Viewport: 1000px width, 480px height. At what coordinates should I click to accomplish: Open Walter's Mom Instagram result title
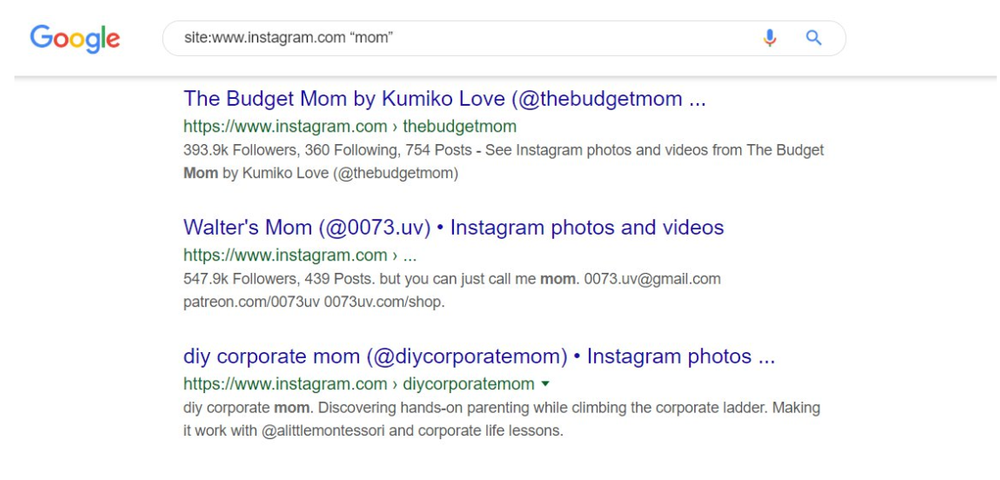[453, 228]
